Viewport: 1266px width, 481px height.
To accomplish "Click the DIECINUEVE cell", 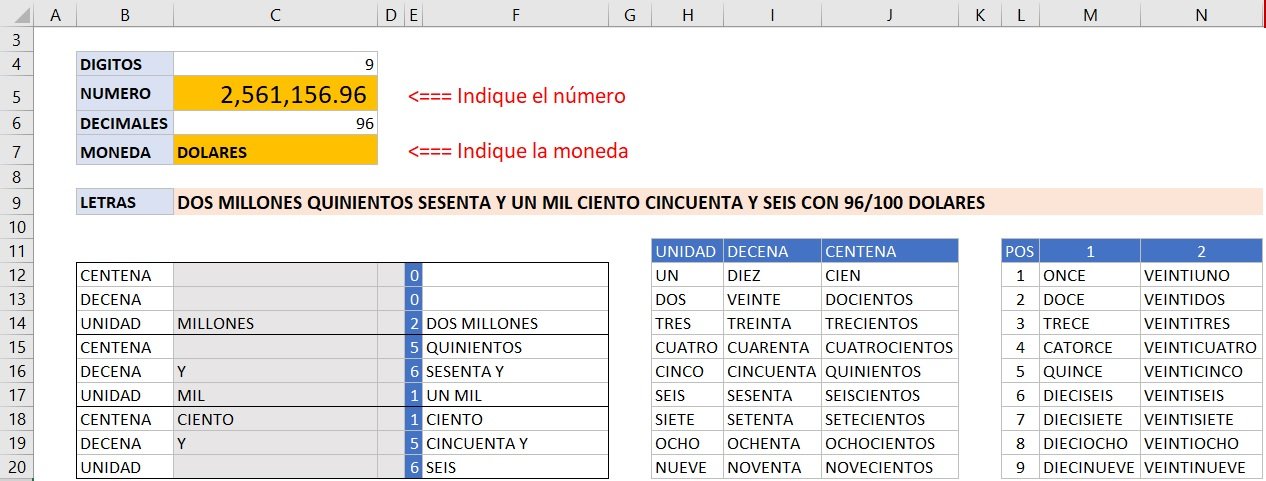I will (x=1090, y=467).
